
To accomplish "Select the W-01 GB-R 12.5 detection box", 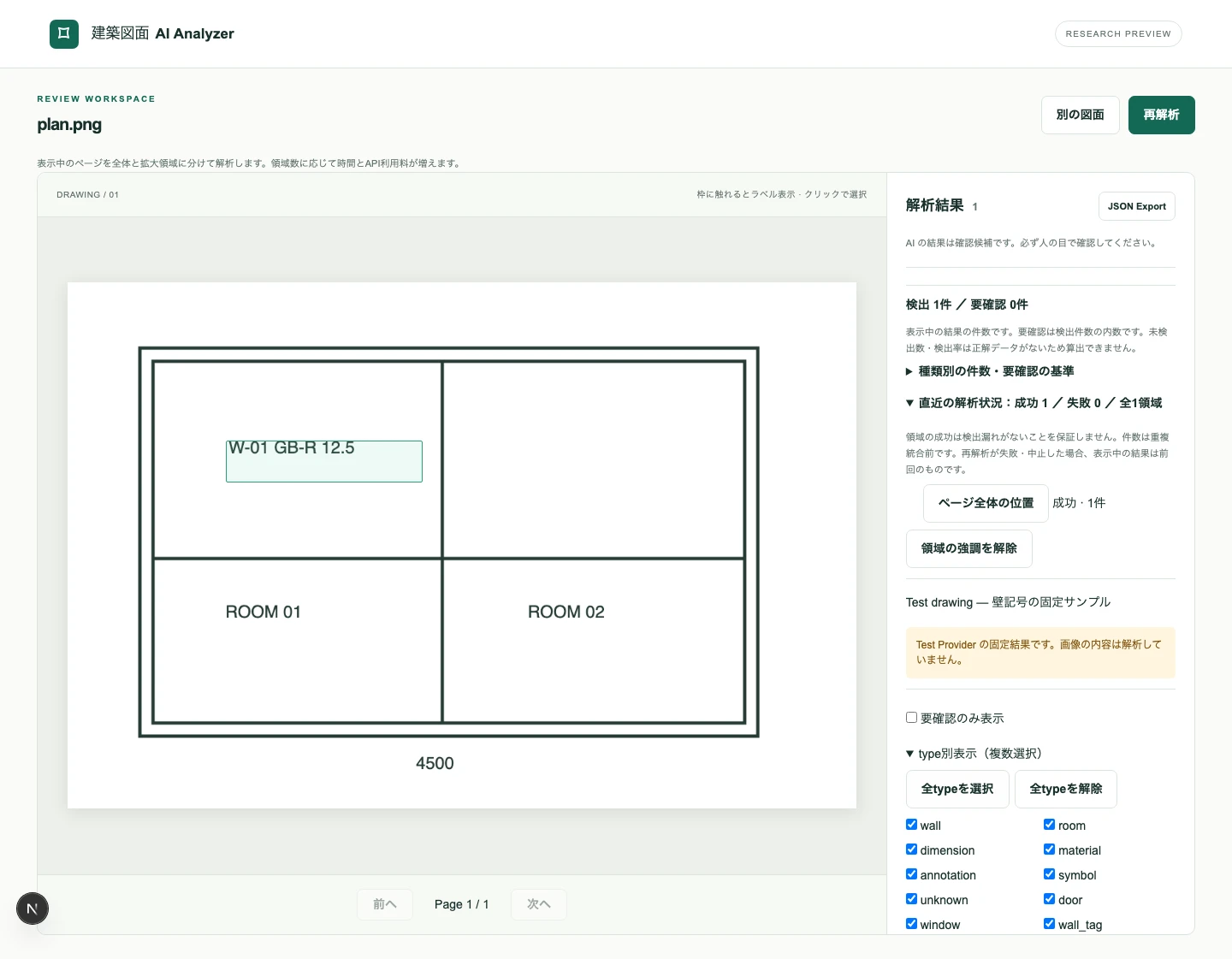I will (x=324, y=461).
